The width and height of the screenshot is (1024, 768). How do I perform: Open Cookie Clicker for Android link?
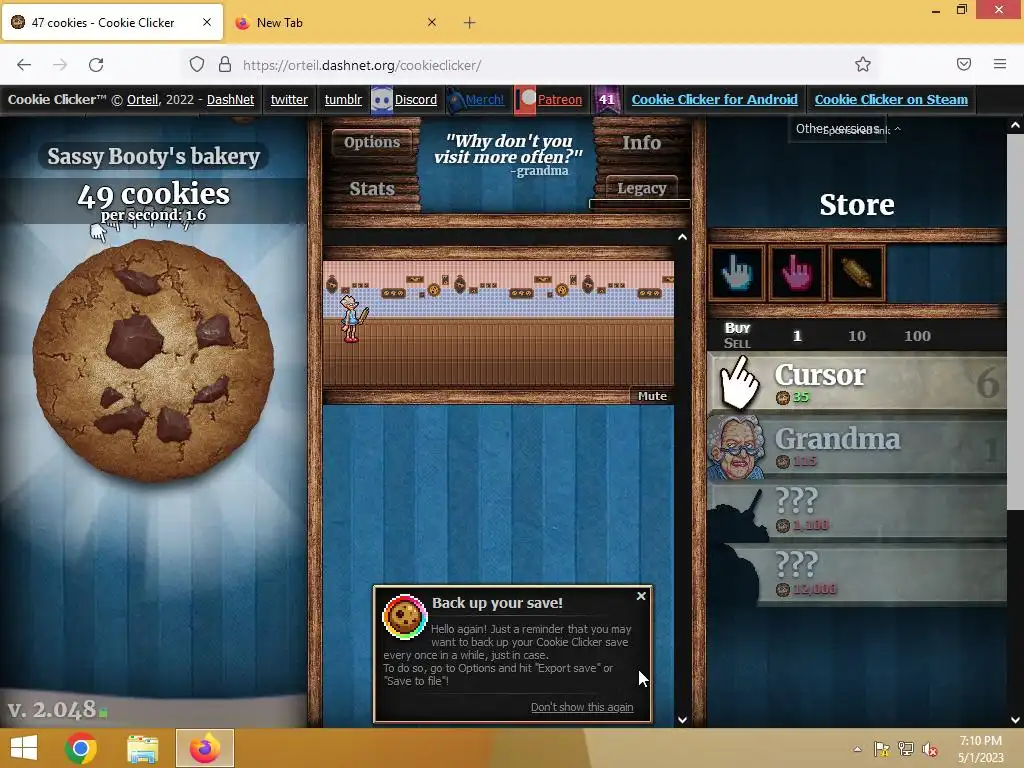point(714,99)
